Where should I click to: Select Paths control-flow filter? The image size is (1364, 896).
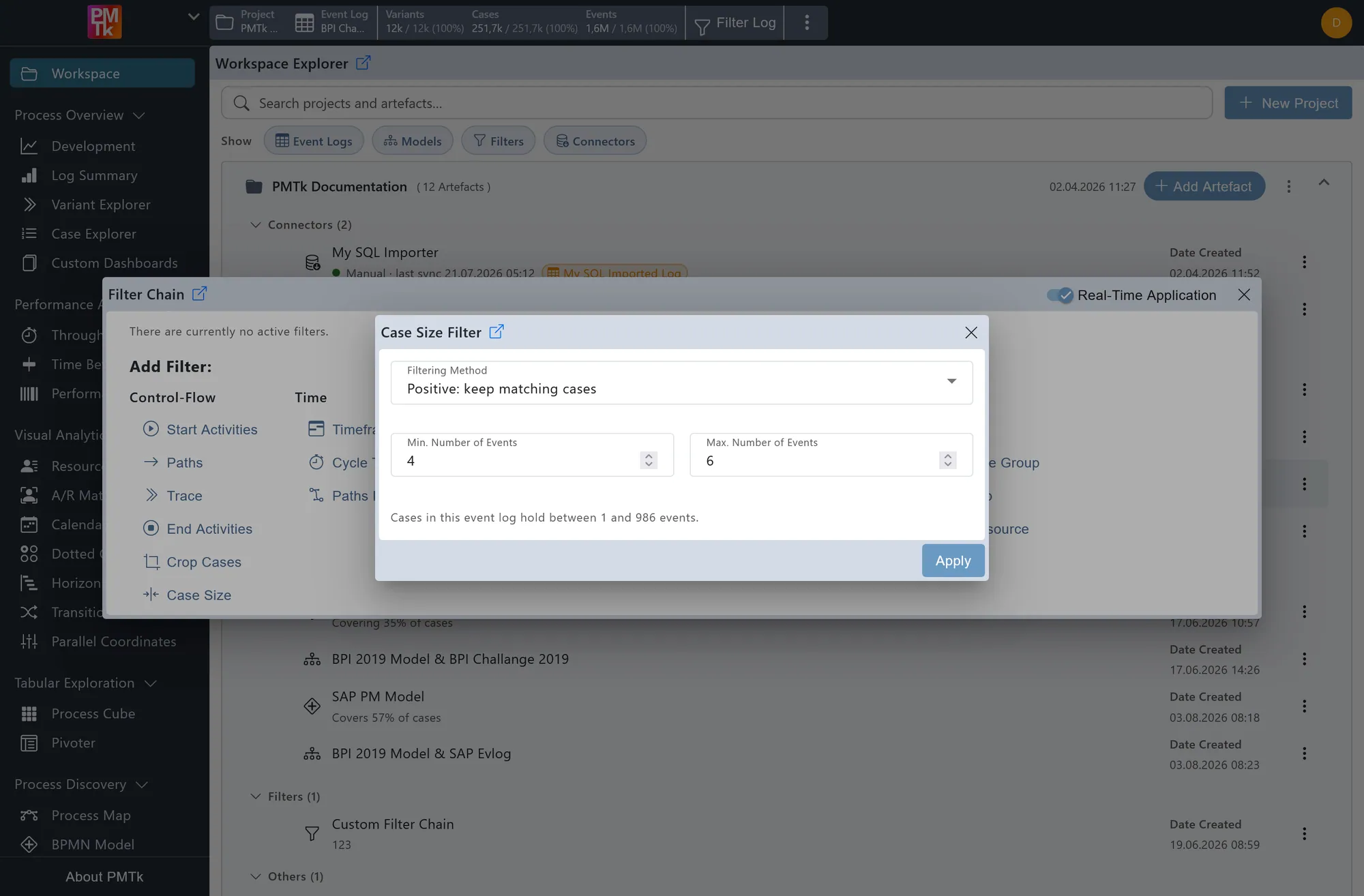point(173,462)
